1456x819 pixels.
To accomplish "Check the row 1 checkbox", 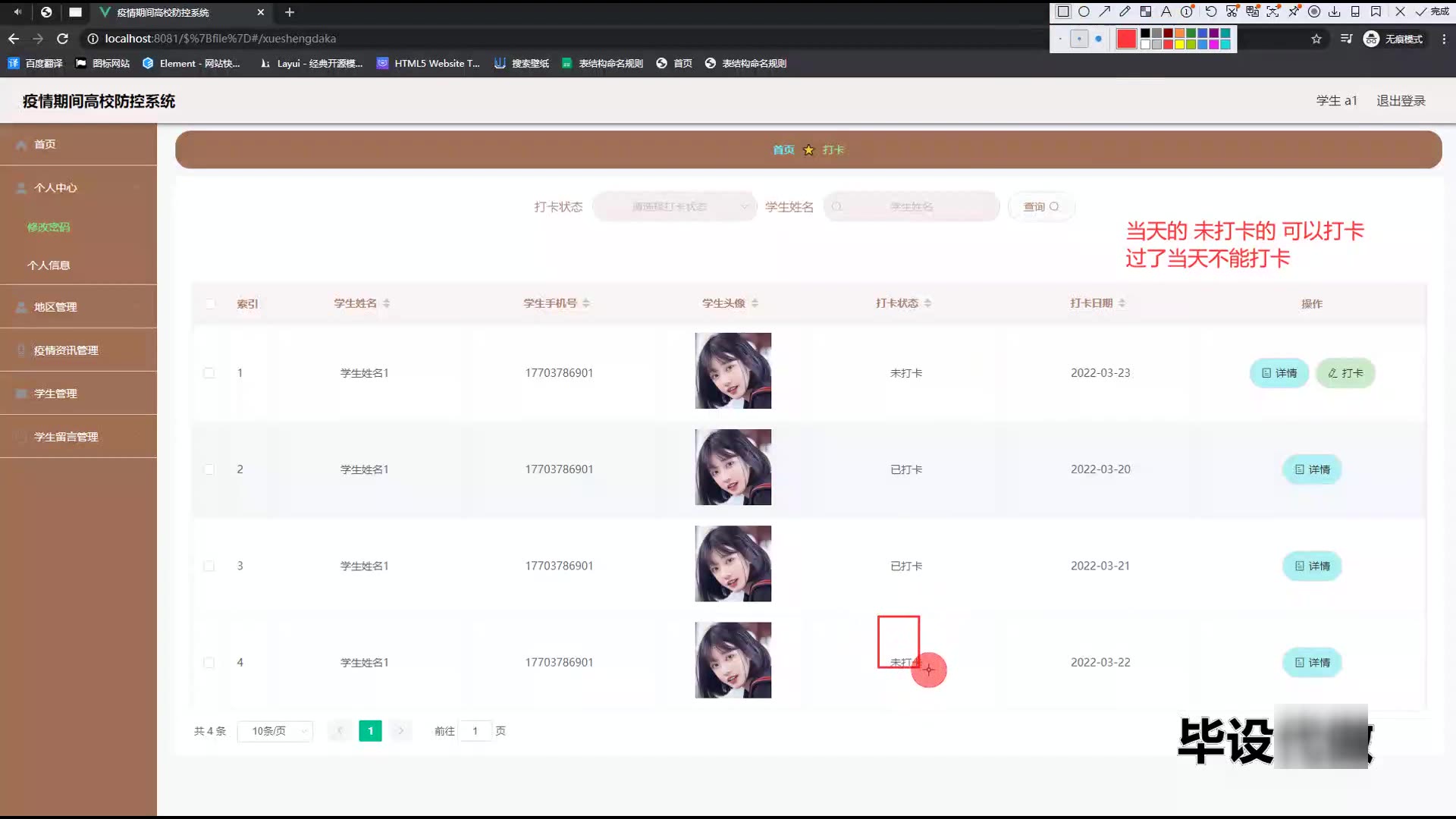I will click(209, 373).
